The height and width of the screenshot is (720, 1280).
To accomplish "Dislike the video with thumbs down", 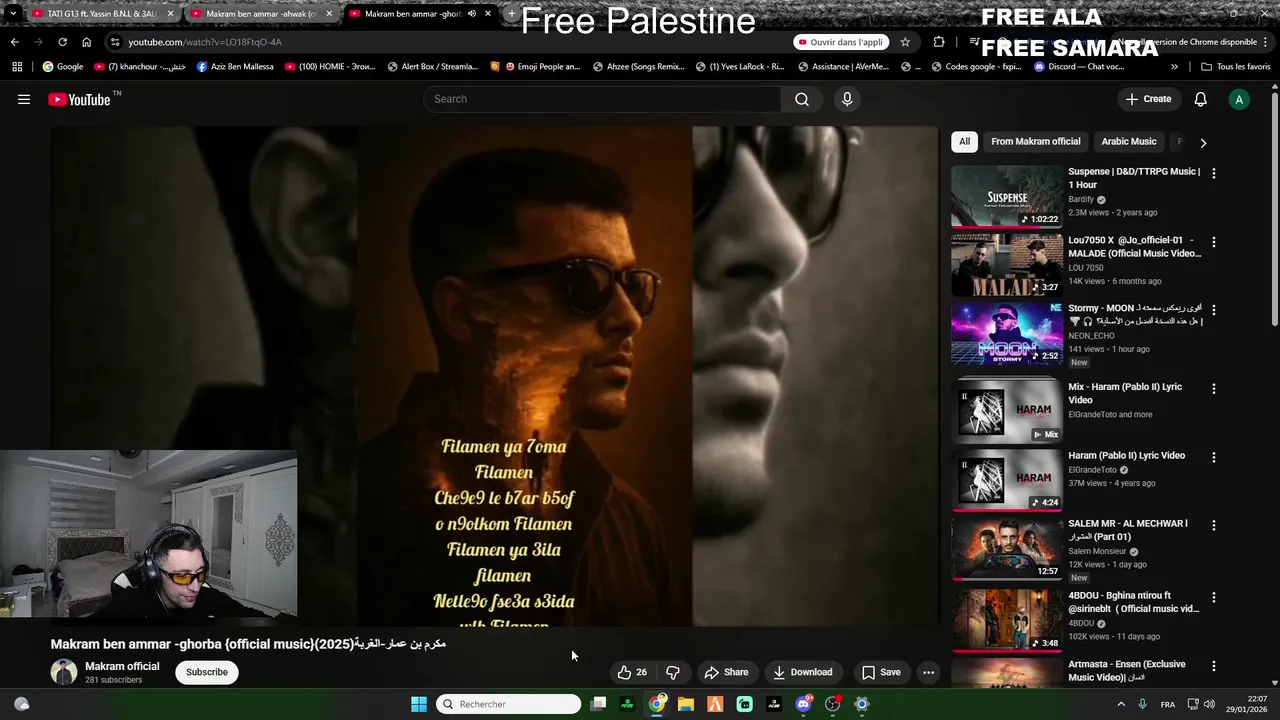I will 673,672.
